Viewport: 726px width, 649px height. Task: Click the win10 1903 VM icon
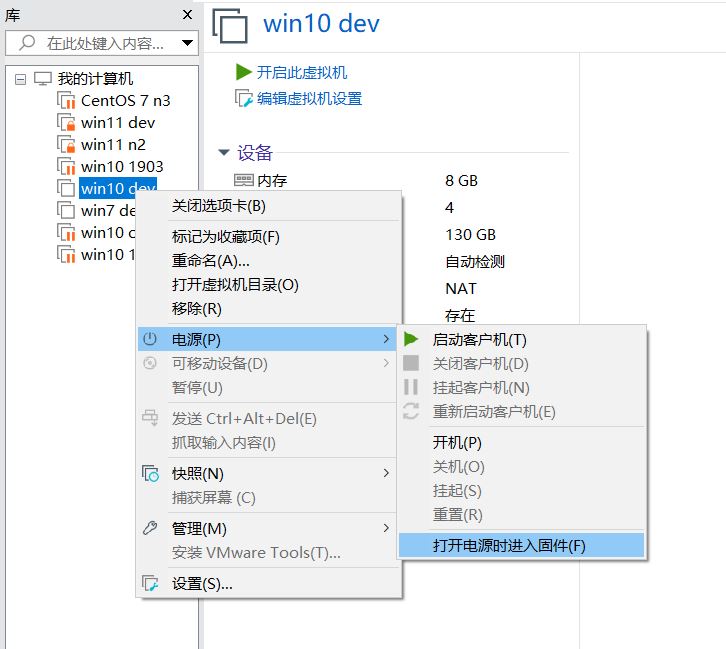pos(66,166)
